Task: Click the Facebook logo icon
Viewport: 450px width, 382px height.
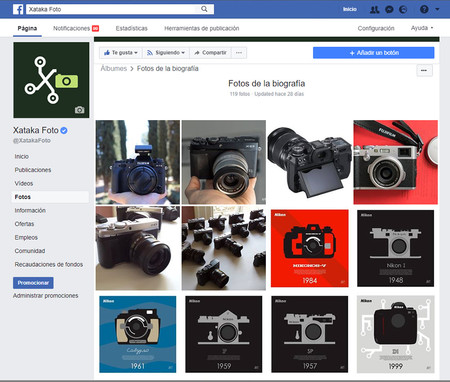Action: (x=18, y=9)
